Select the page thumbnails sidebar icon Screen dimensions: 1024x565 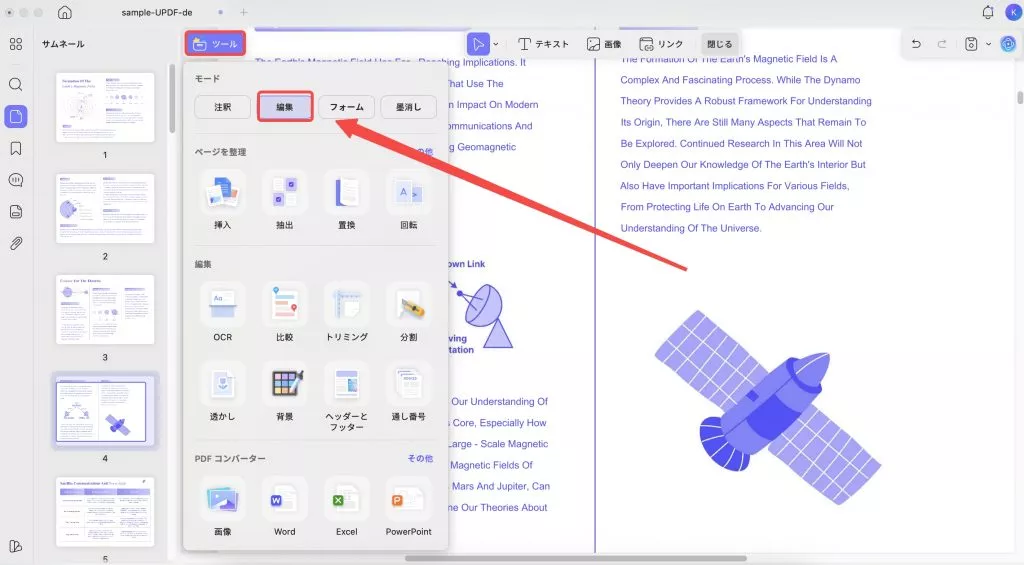[16, 116]
